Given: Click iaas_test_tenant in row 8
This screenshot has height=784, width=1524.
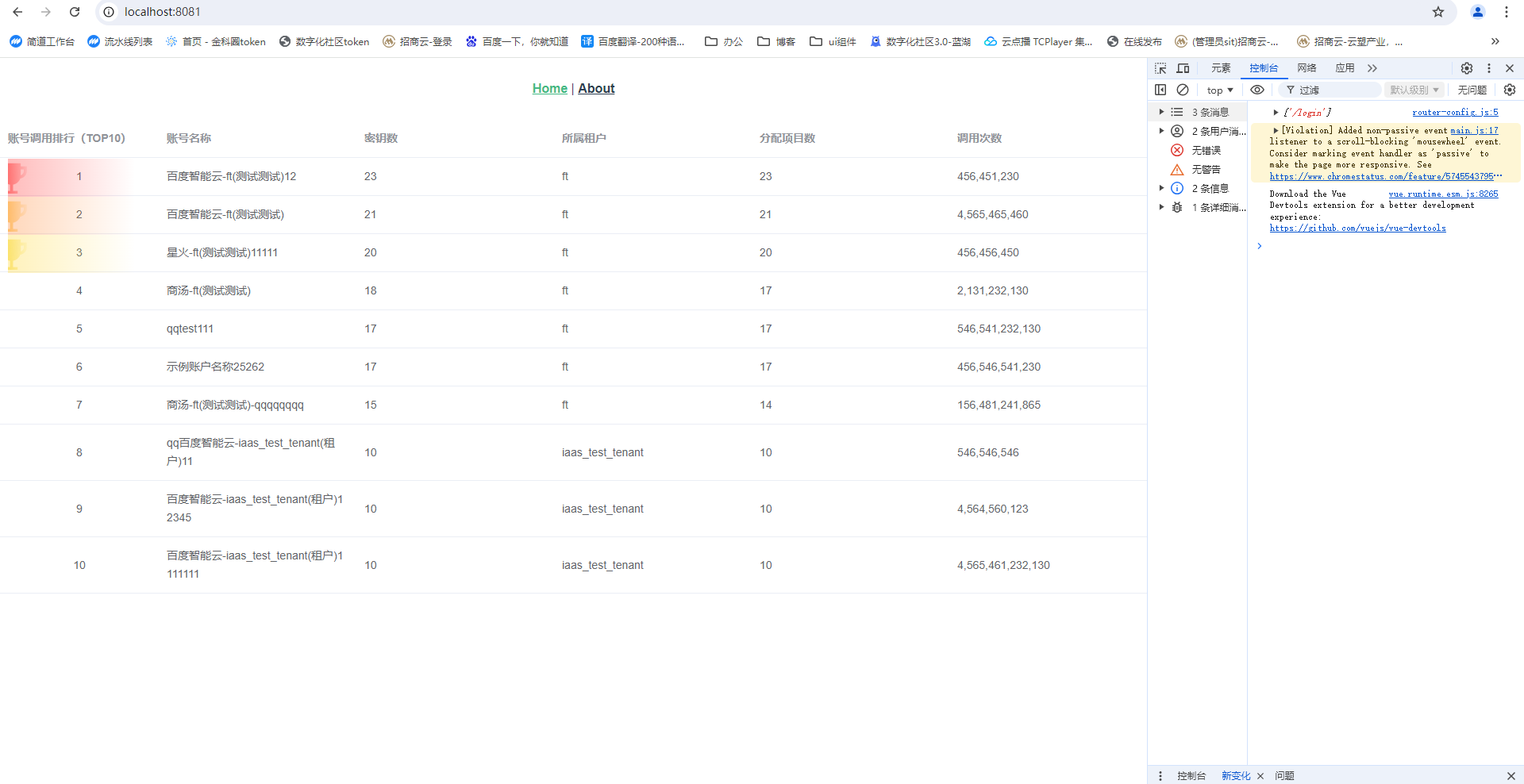Looking at the screenshot, I should (602, 452).
